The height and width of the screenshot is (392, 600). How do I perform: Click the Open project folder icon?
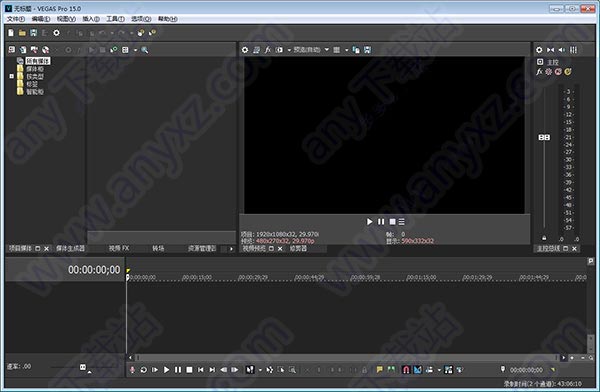coord(22,33)
